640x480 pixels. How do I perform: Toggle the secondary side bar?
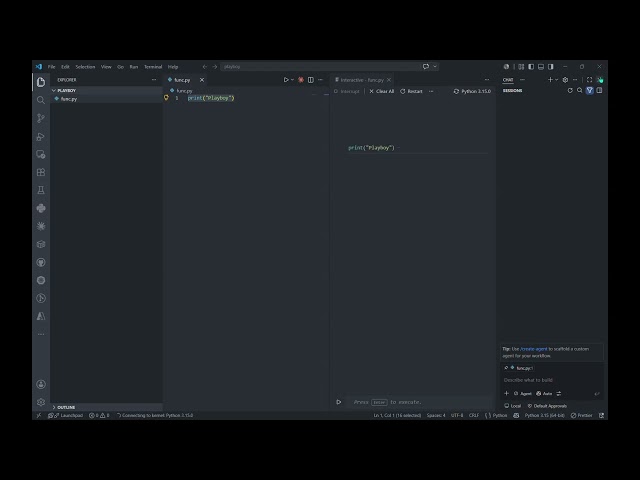[x=551, y=67]
